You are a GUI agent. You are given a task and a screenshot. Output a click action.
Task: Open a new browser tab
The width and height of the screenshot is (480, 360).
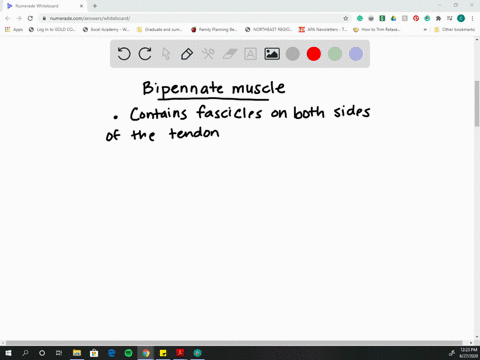click(95, 6)
